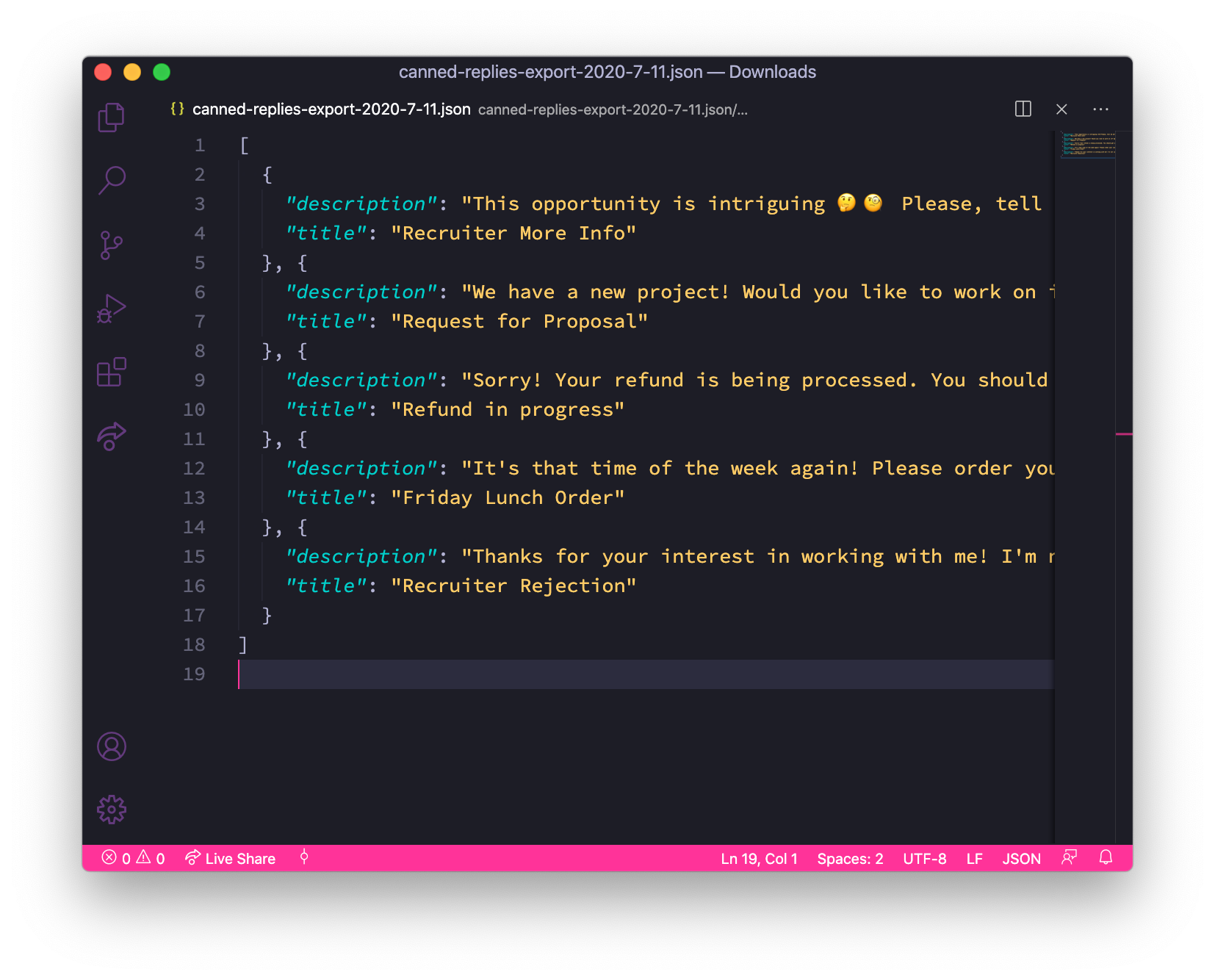Open the Extensions view
Viewport: 1215px width, 980px height.
(x=111, y=372)
